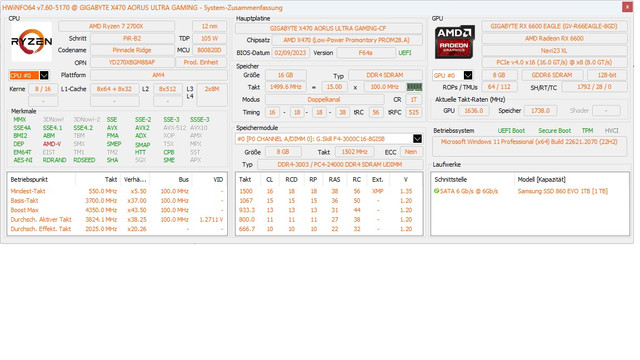Viewport: 640px width, 360px height.
Task: Click the Prod. Einheit button
Action: point(201,62)
